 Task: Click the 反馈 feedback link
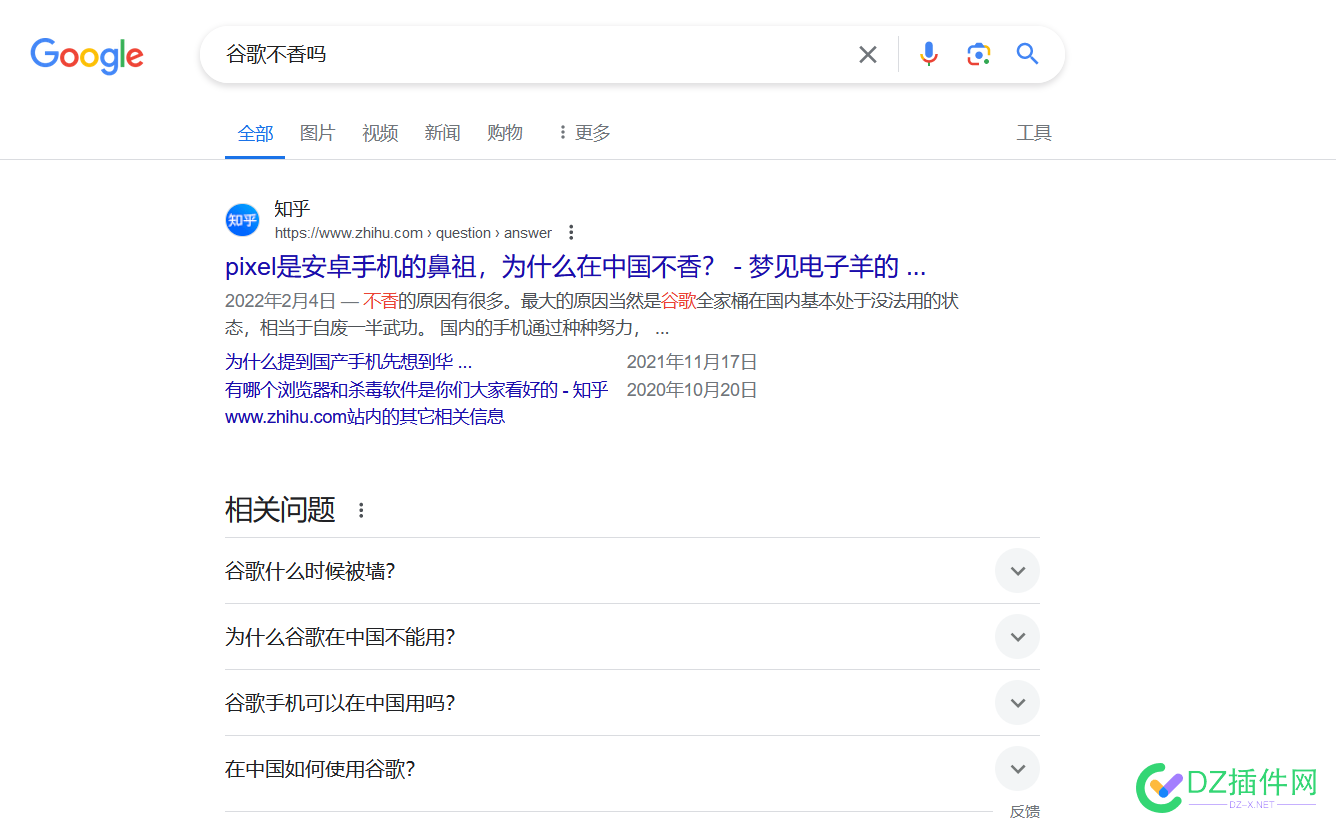pos(1024,812)
